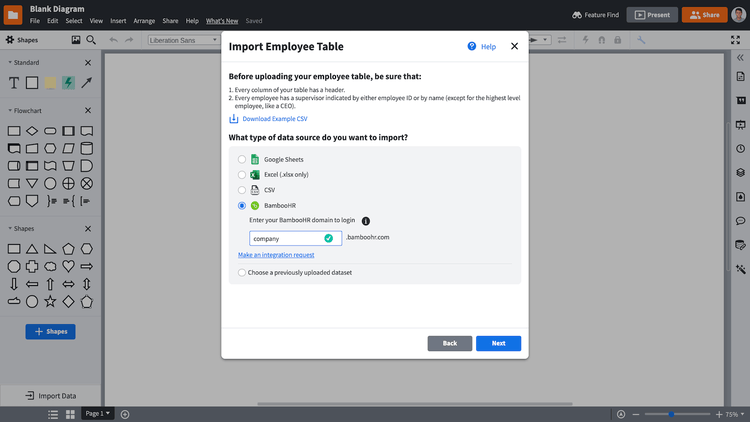Click the Feature Find button
This screenshot has height=422, width=750.
596,15
